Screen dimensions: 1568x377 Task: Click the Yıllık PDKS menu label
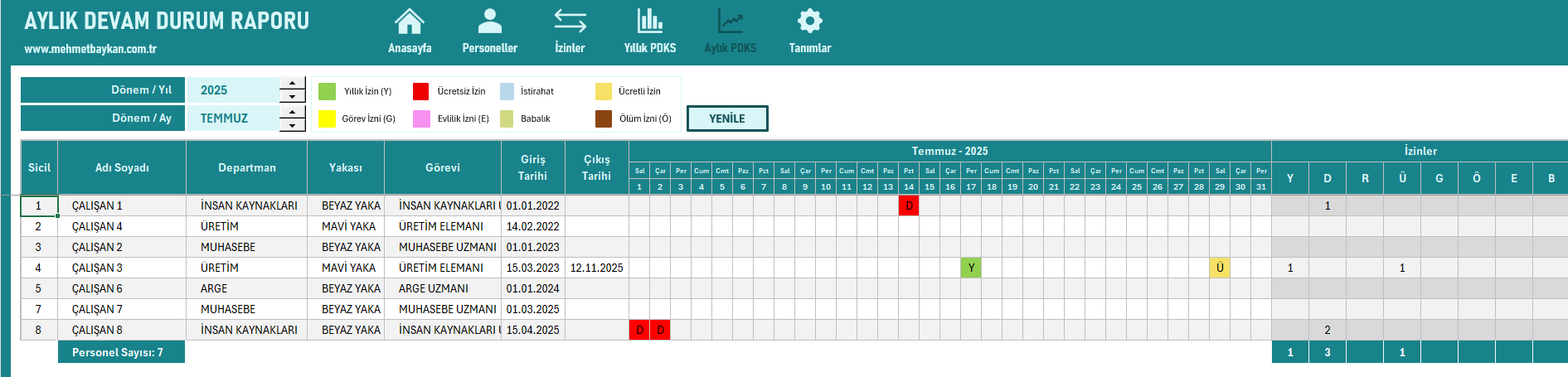650,48
